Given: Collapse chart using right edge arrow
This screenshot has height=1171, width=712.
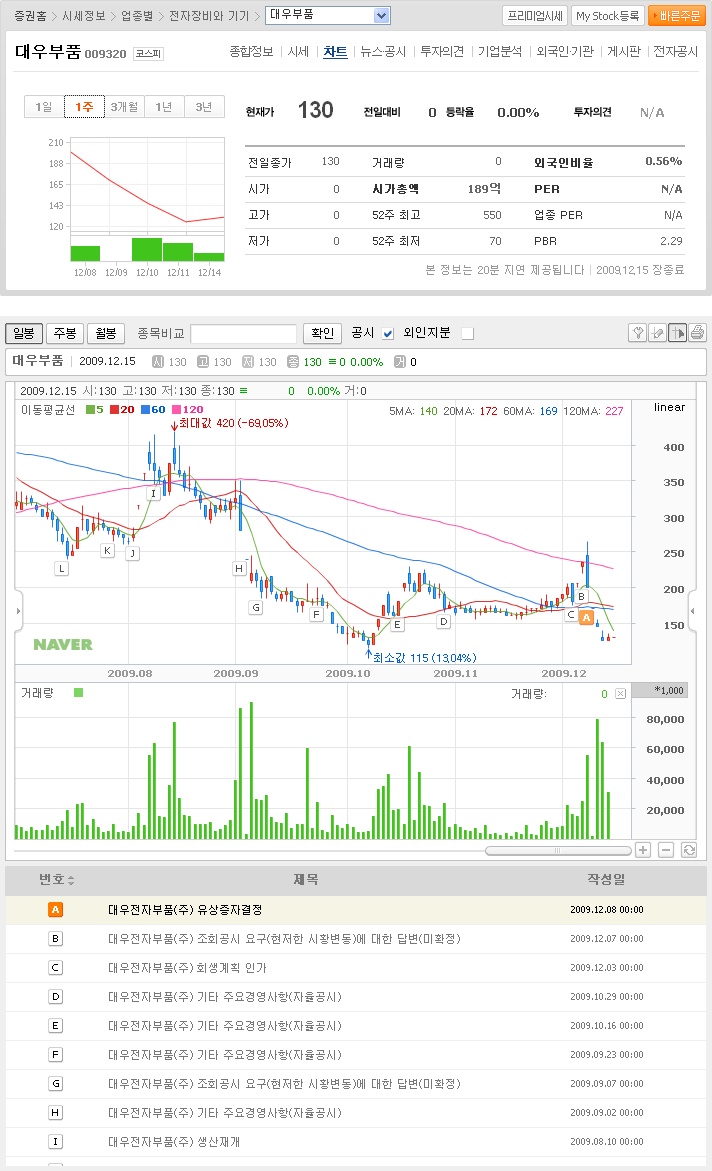Looking at the screenshot, I should 693,611.
